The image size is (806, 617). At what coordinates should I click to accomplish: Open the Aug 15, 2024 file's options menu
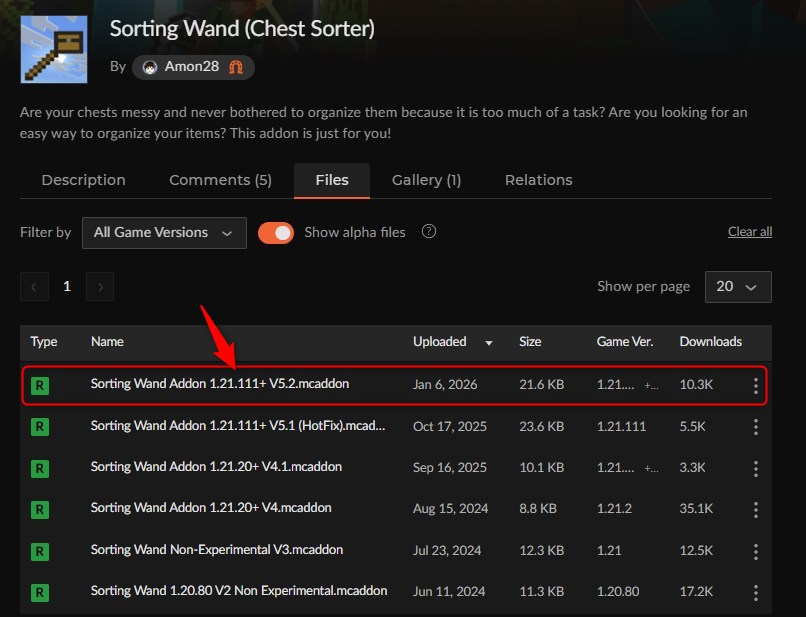[x=756, y=510]
